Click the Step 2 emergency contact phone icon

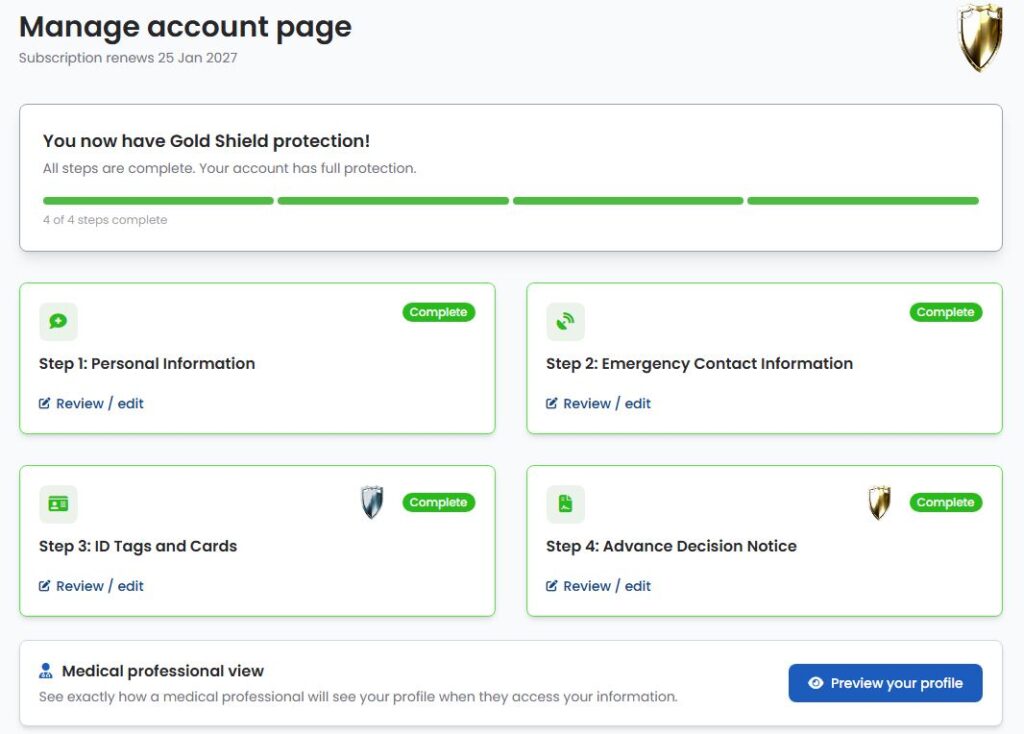pos(566,321)
